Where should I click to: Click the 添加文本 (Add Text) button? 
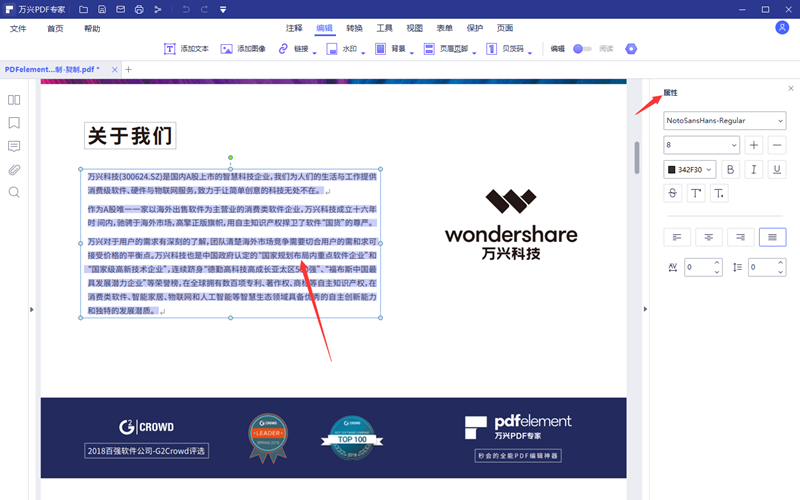tap(186, 48)
